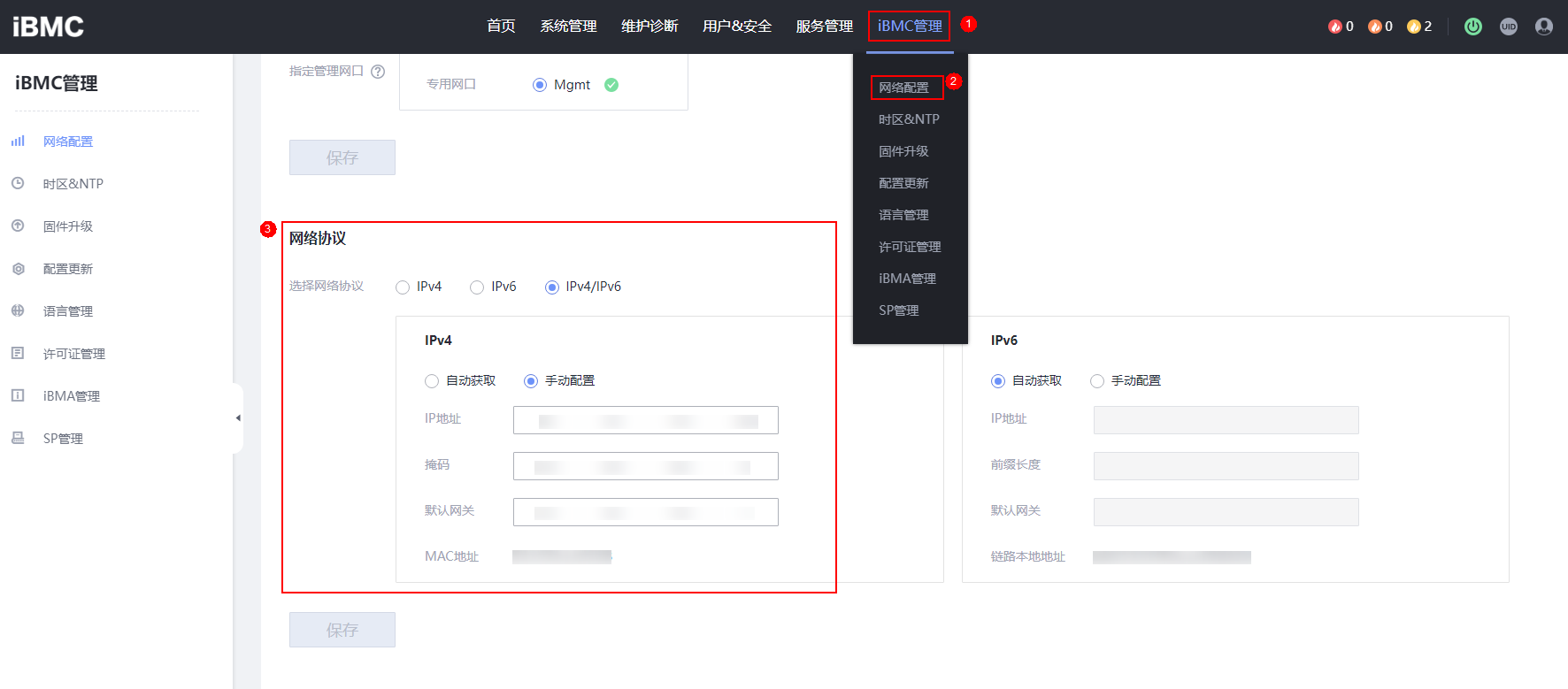Click the MAC地址 label
This screenshot has height=689, width=1568.
(451, 556)
